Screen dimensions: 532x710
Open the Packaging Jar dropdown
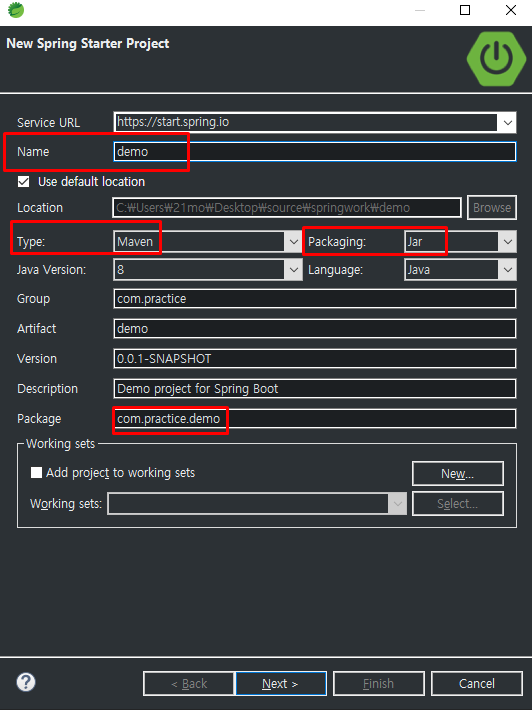(x=508, y=242)
